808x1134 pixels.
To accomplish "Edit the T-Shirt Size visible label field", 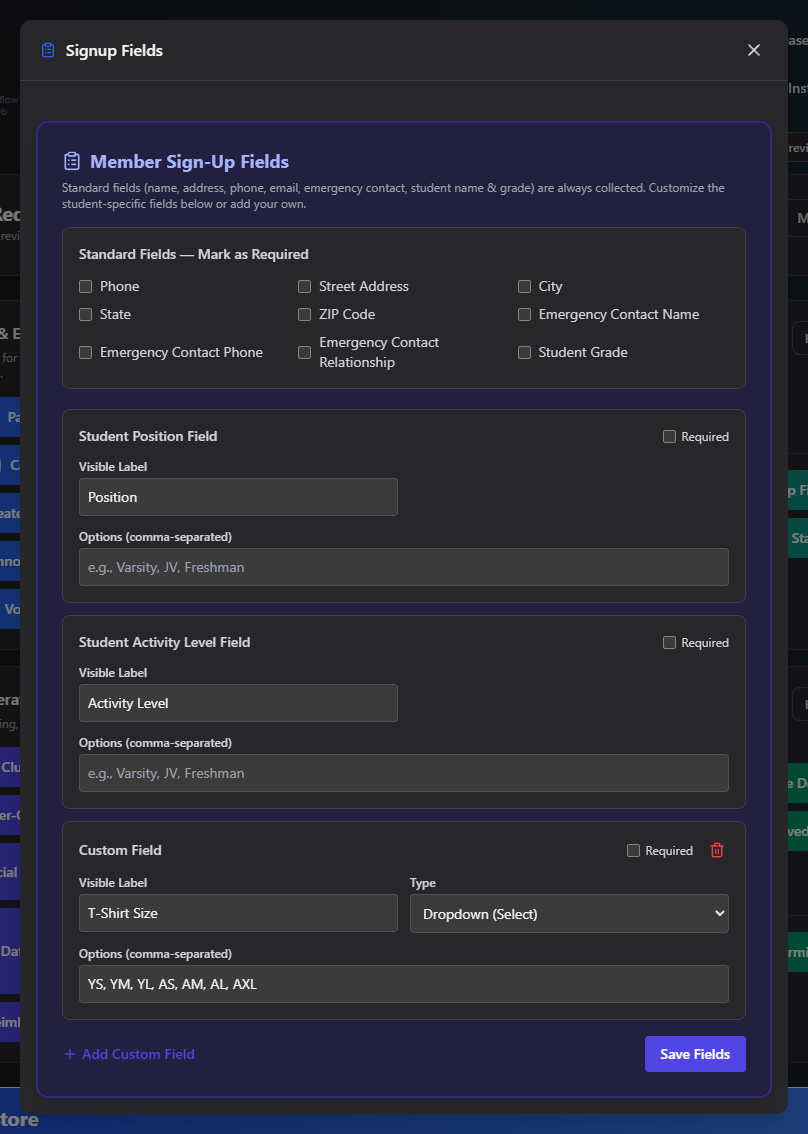I will tap(238, 913).
